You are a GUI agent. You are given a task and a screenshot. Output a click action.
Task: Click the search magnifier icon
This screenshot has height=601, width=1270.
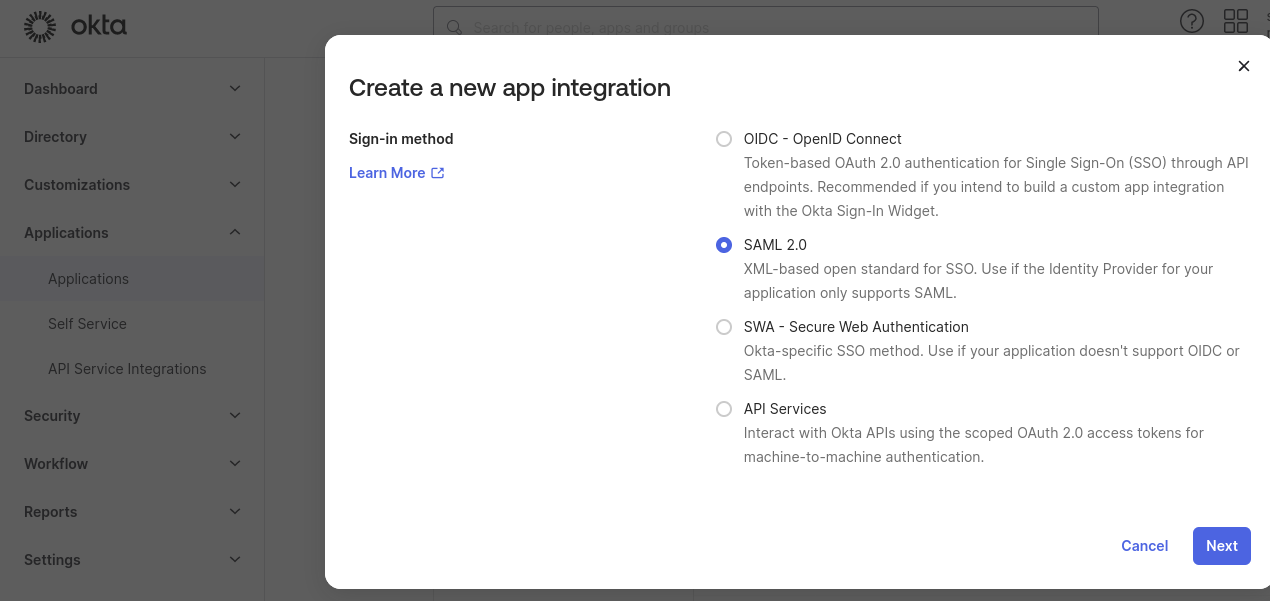[455, 27]
